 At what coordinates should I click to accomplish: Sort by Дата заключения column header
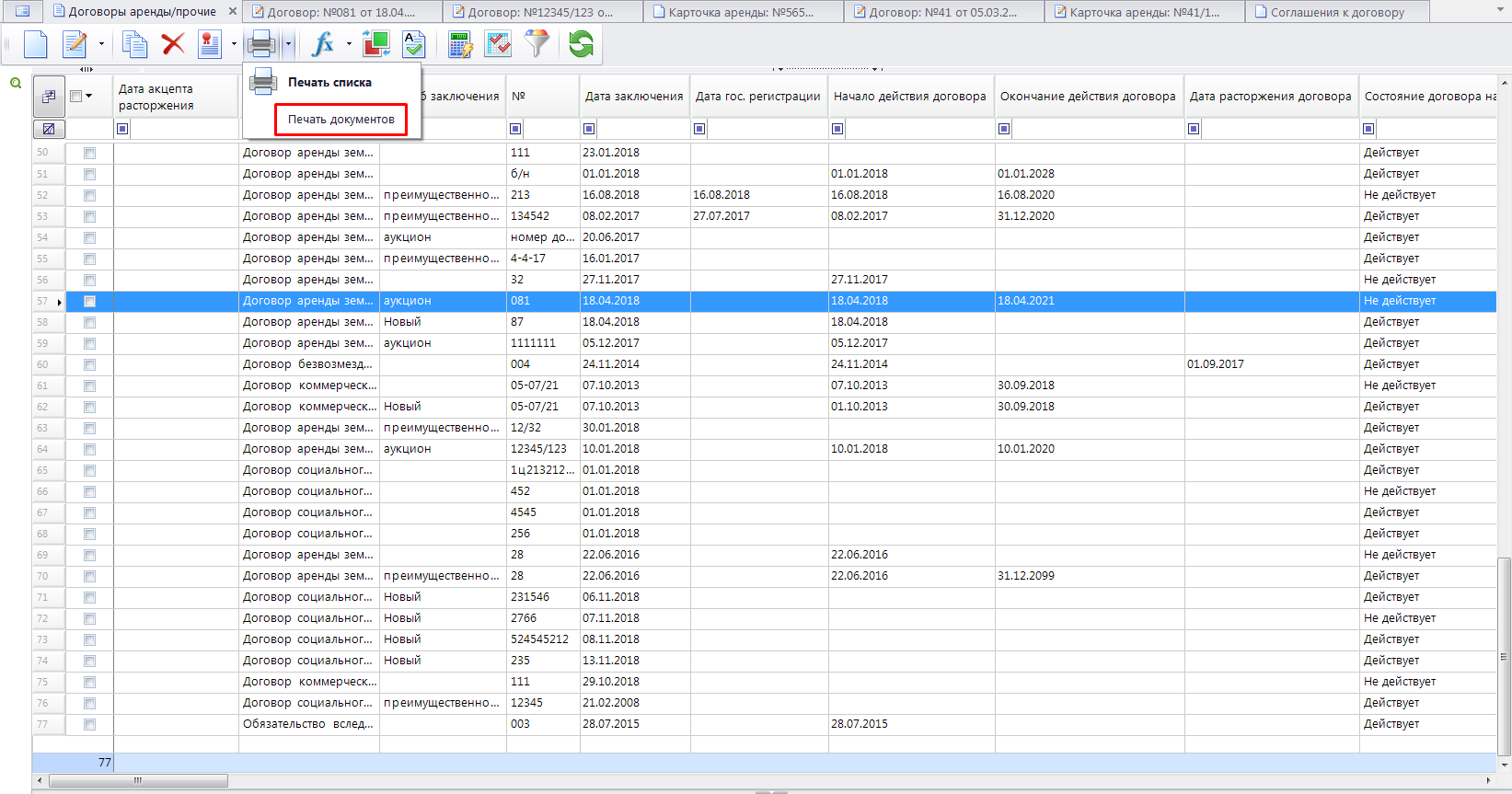click(x=635, y=96)
